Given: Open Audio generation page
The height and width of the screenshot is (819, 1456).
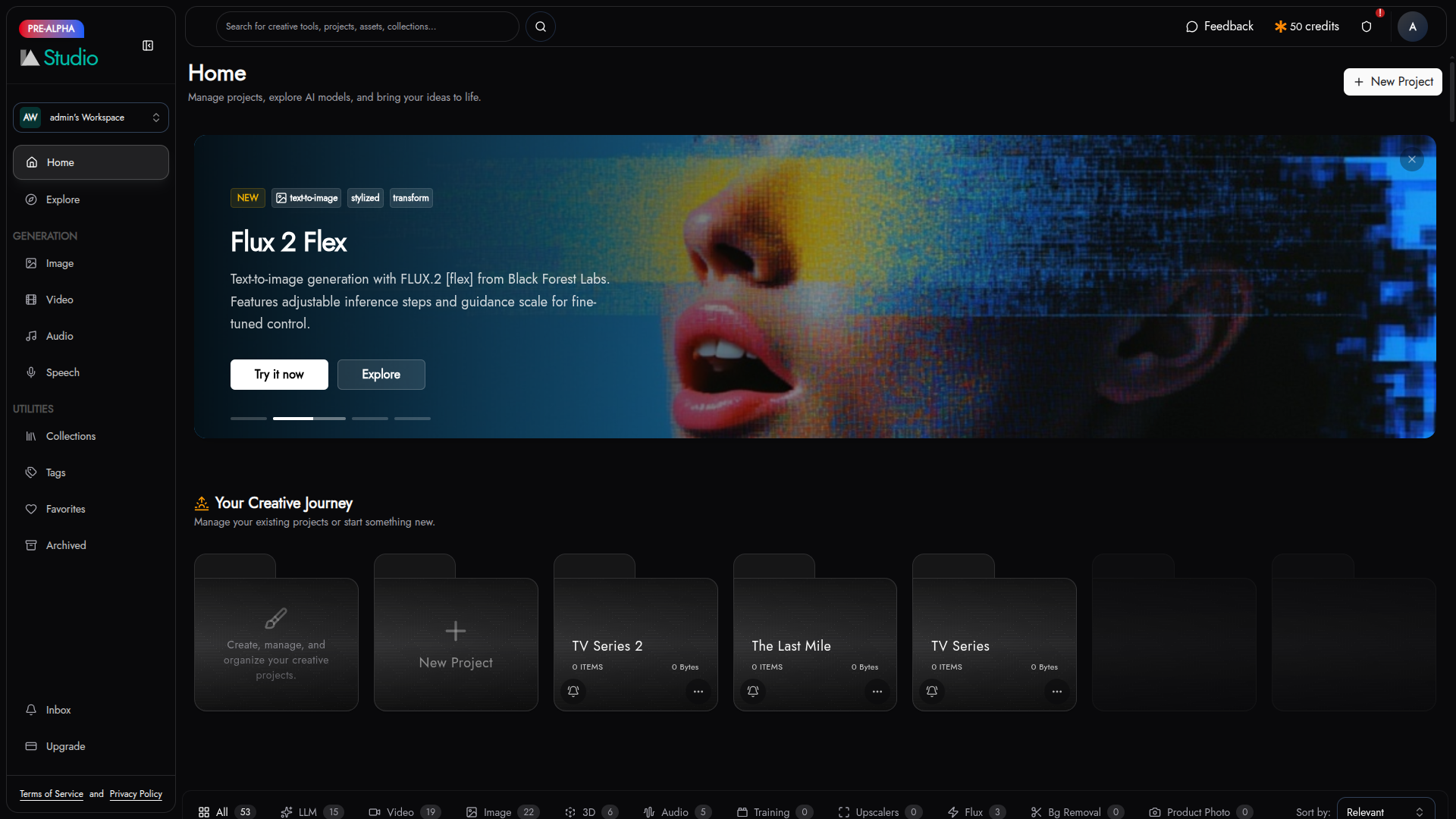Looking at the screenshot, I should coord(91,336).
